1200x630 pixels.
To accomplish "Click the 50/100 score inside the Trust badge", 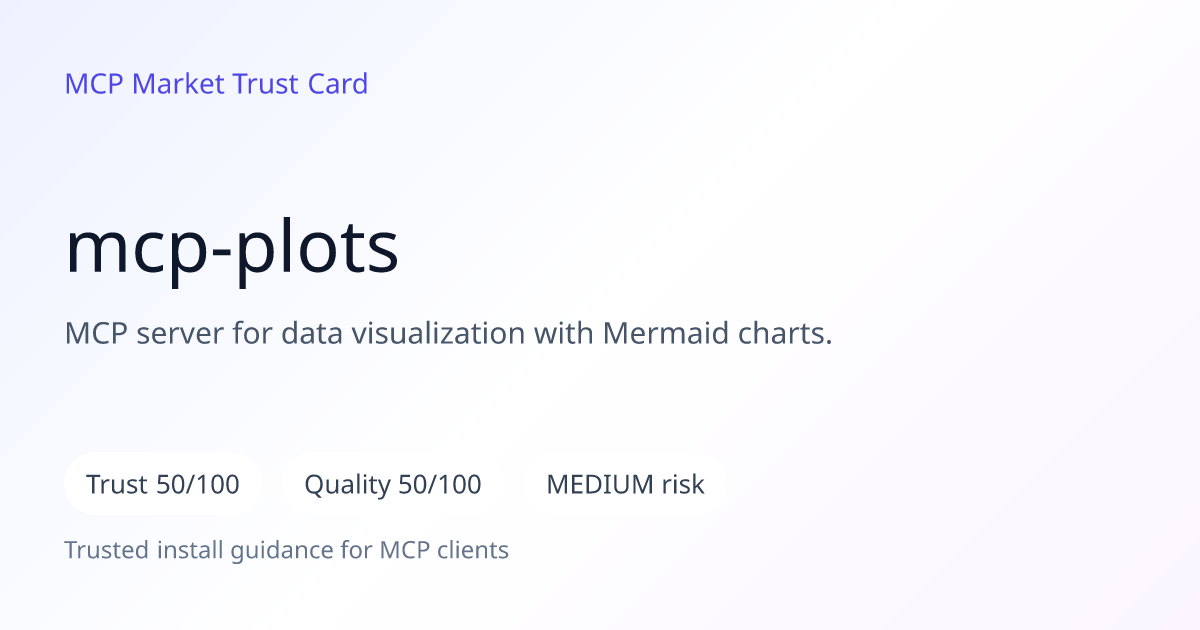I will [x=198, y=485].
